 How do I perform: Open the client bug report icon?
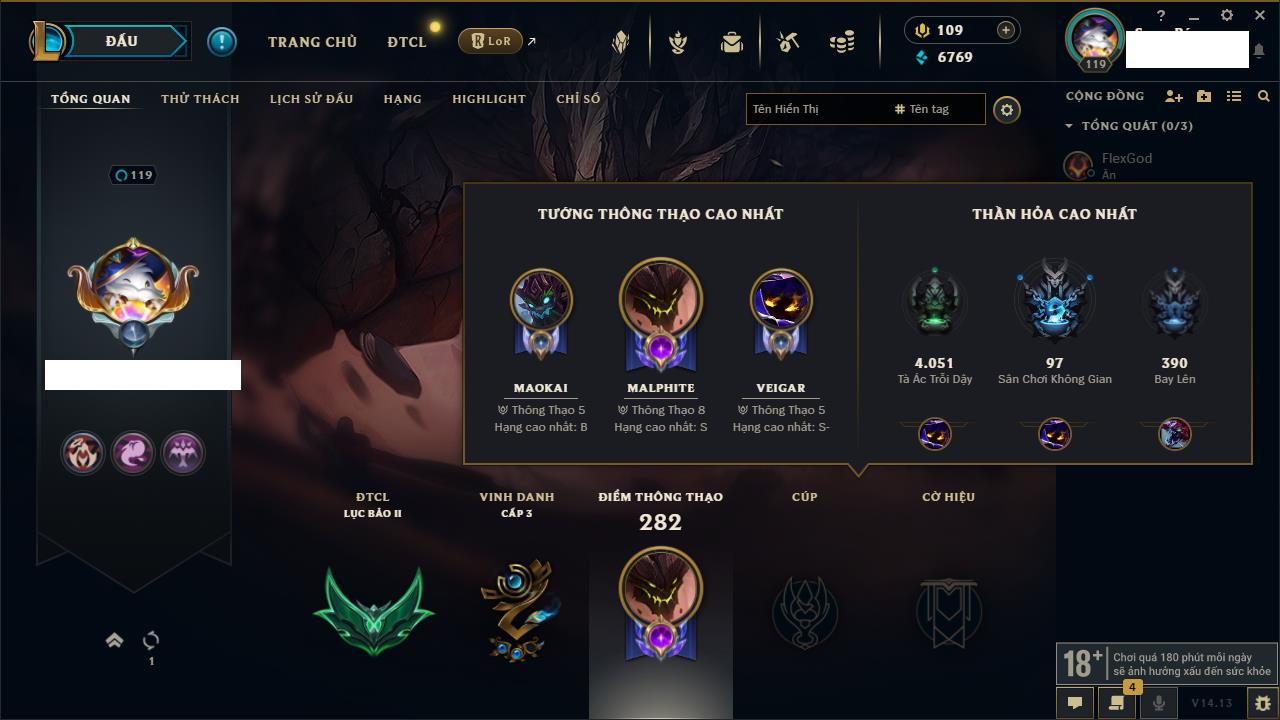[1262, 703]
